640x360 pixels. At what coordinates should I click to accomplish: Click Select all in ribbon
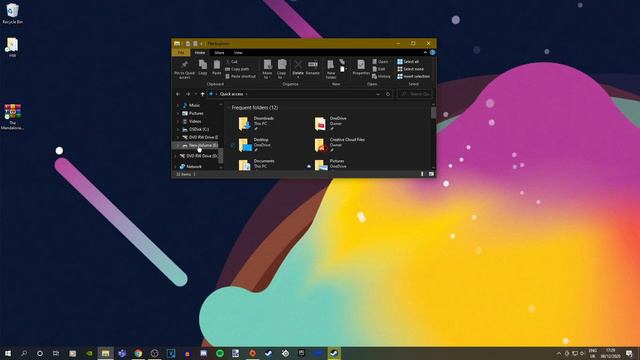click(x=408, y=62)
